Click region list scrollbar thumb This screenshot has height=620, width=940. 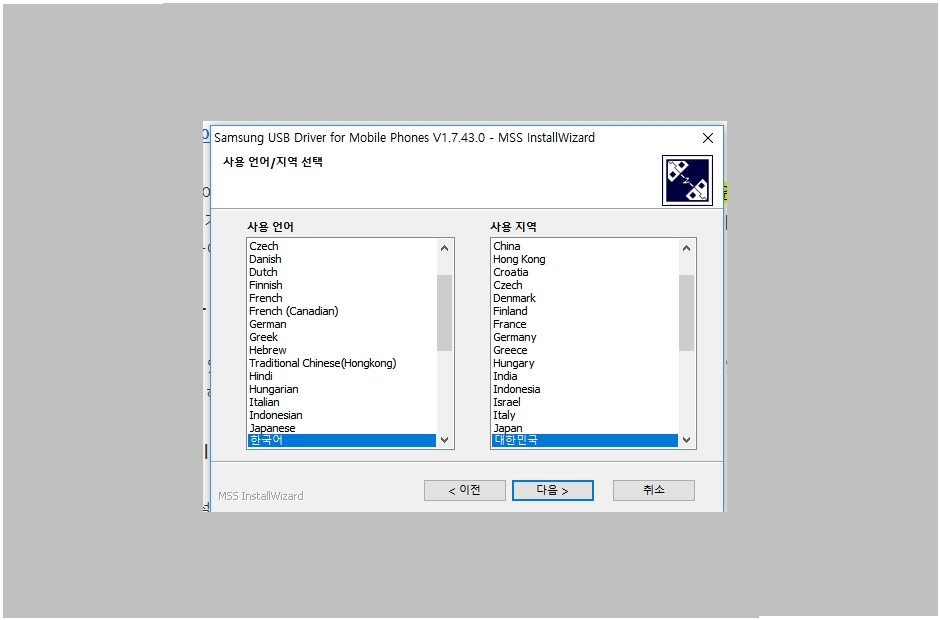coord(686,313)
